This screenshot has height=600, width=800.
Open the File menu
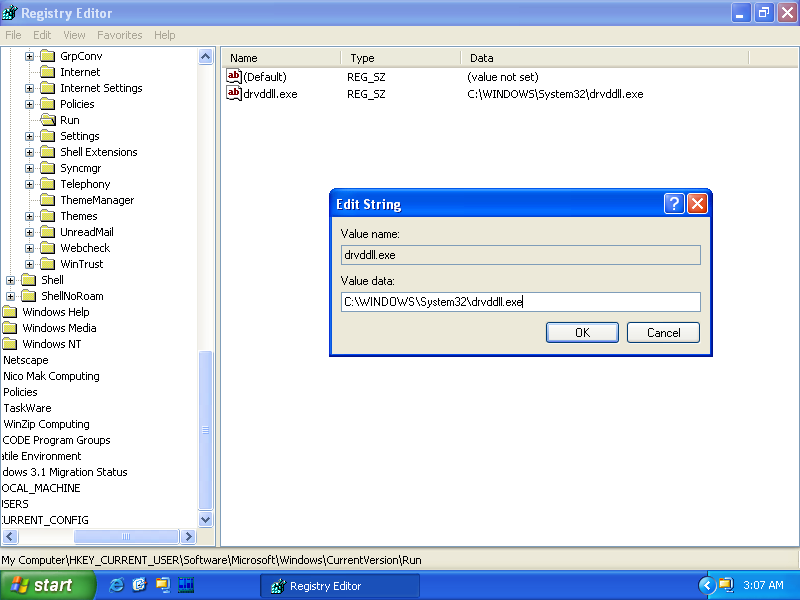(x=13, y=35)
